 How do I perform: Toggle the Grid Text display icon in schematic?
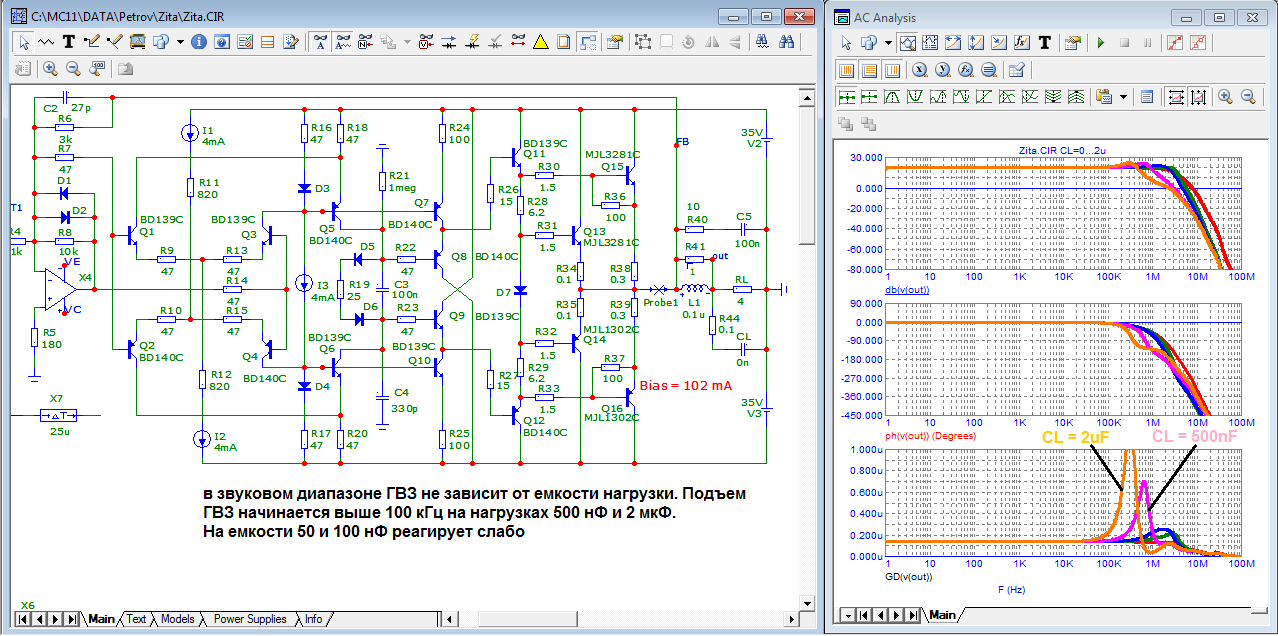click(x=319, y=42)
